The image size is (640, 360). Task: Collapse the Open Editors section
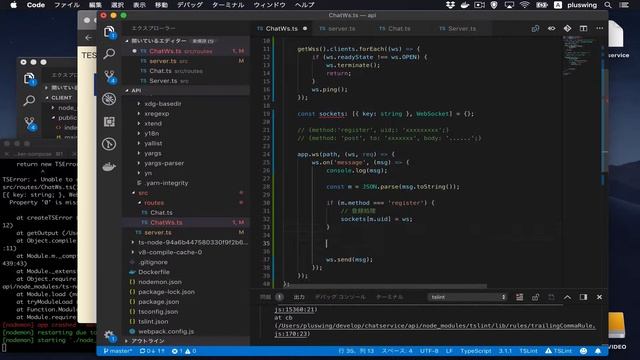point(186,41)
